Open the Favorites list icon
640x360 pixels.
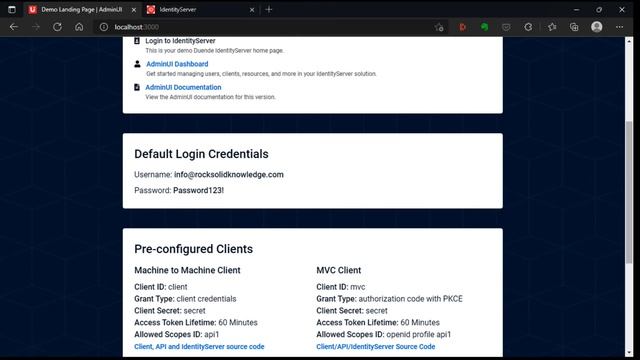(x=552, y=27)
